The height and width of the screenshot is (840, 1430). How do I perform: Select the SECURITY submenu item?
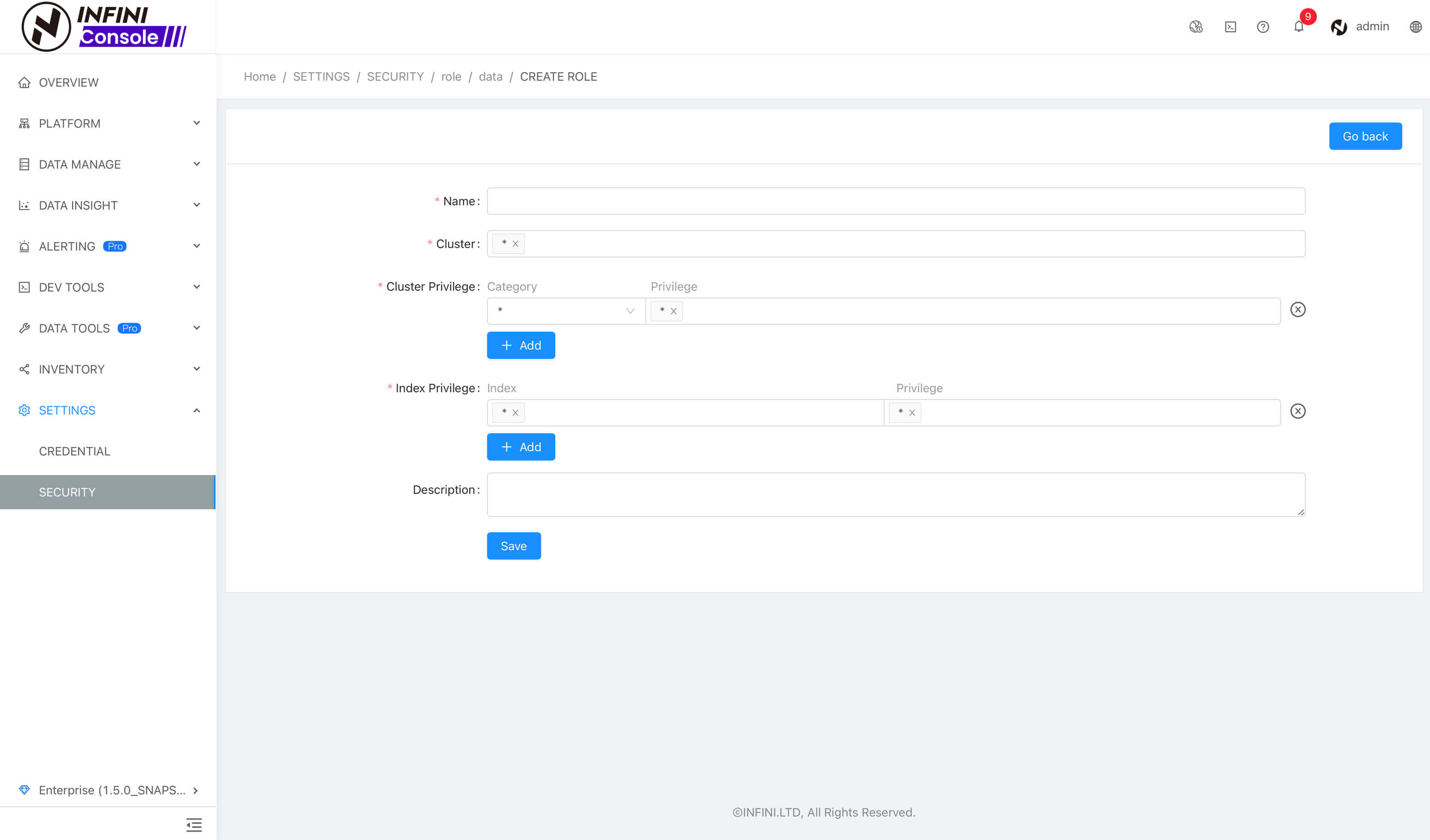click(108, 492)
